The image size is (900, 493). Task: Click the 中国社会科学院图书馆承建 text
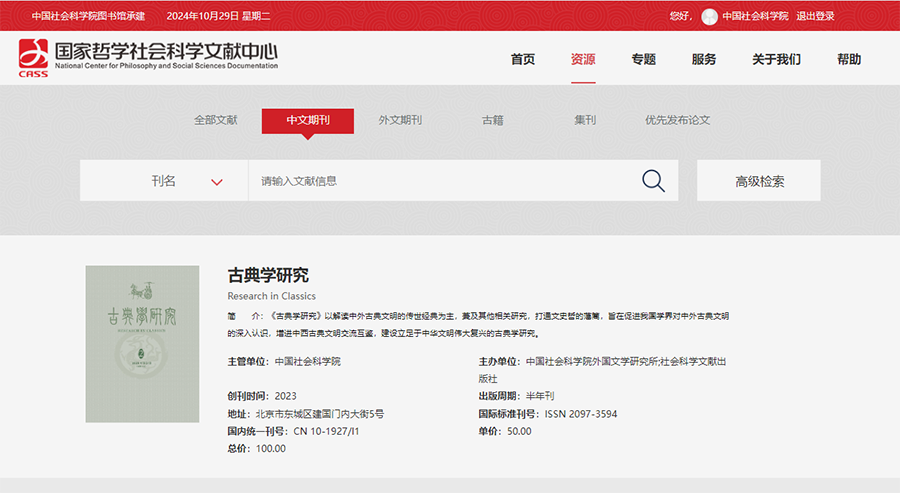coord(88,16)
